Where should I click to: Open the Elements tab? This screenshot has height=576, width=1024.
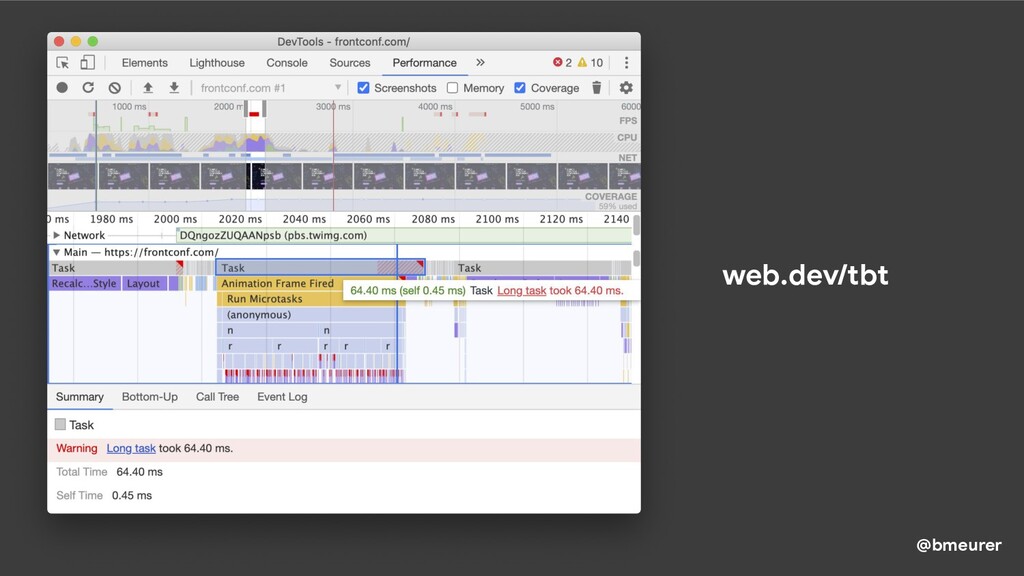pos(144,63)
